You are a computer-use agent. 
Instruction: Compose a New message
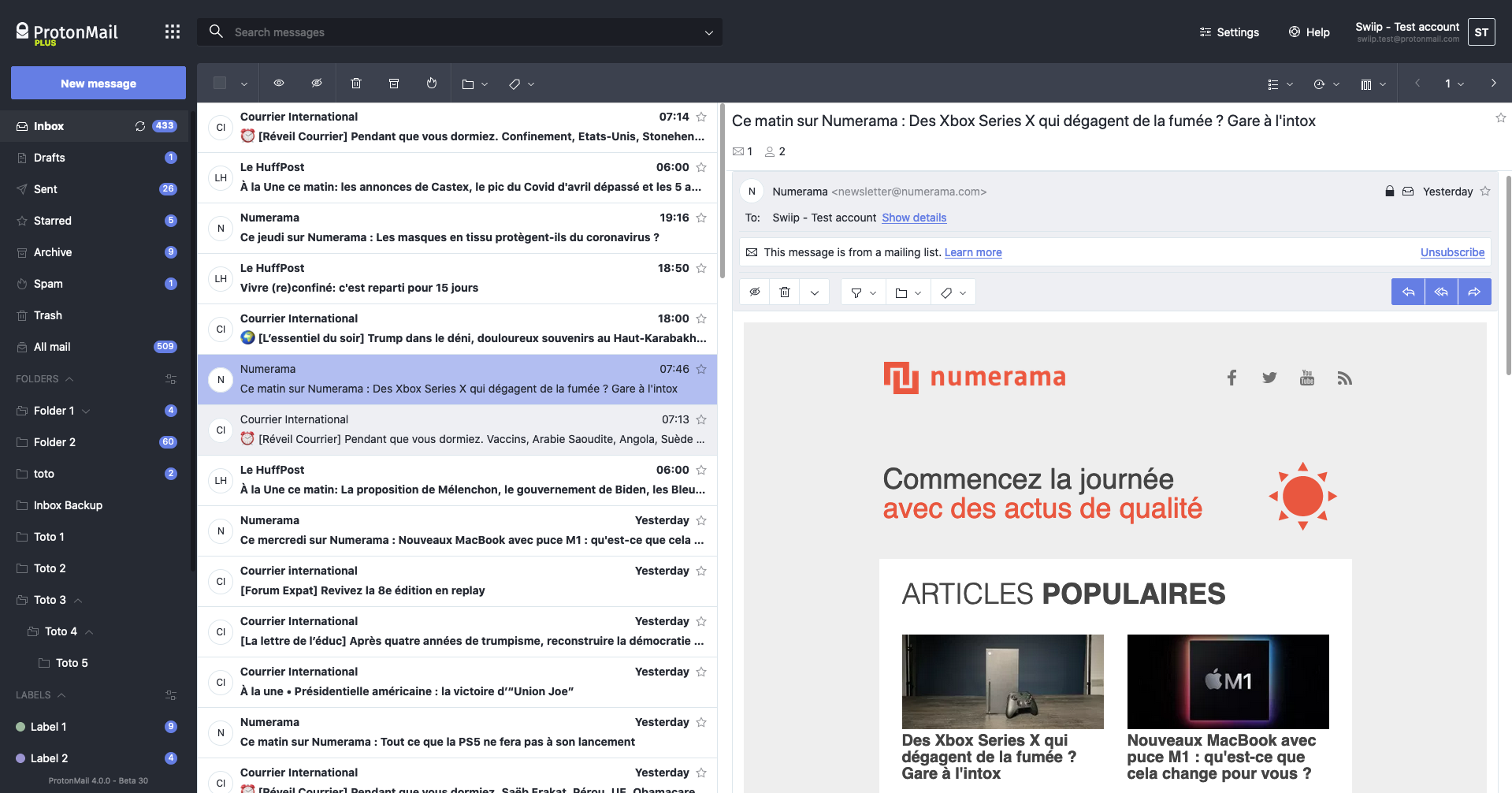point(98,83)
